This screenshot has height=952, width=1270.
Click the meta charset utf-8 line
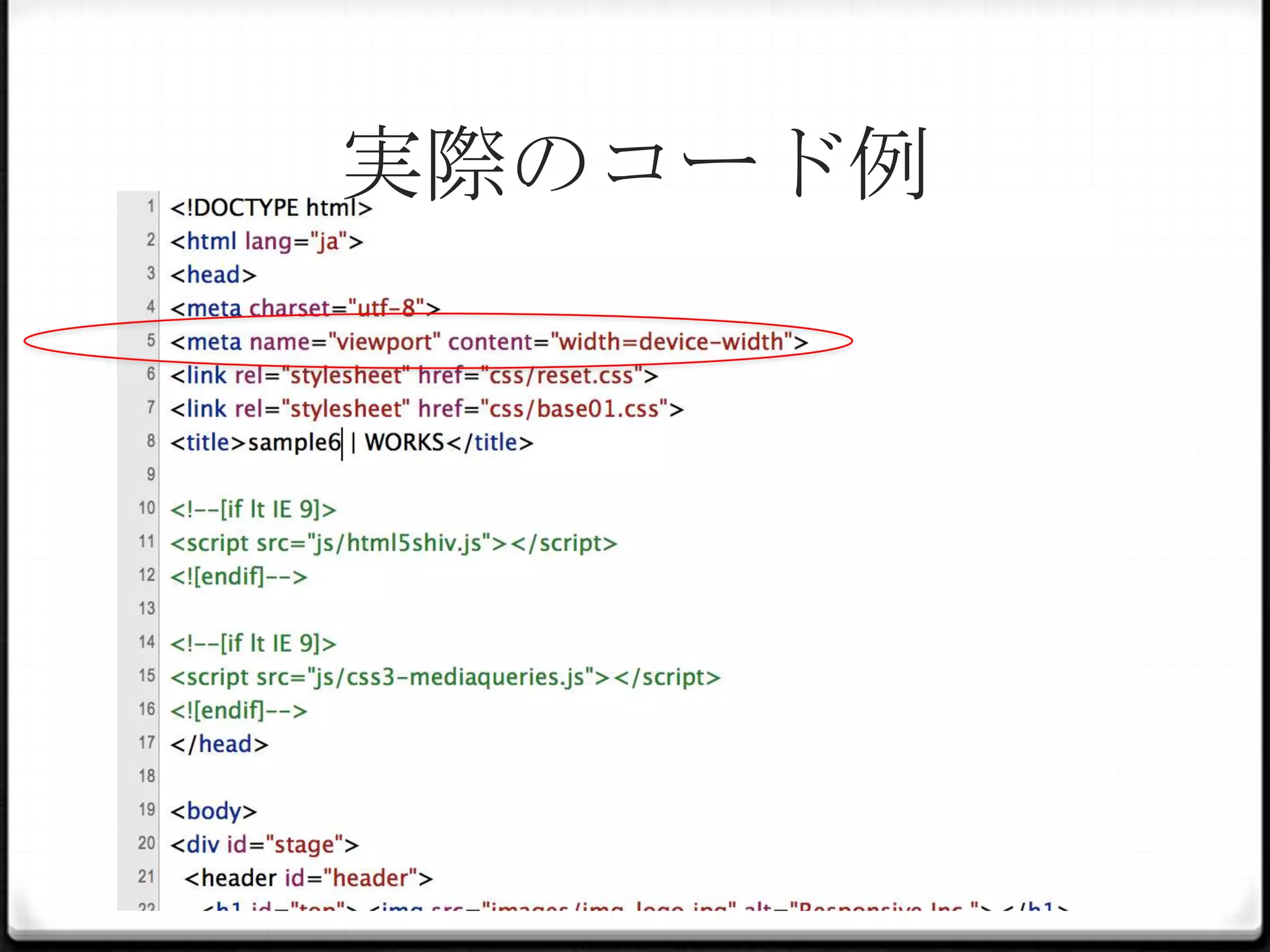[x=305, y=308]
